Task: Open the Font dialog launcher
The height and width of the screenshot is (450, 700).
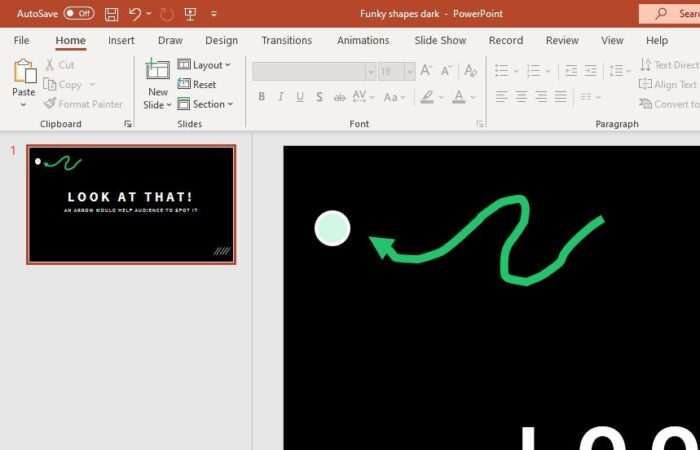Action: click(x=480, y=124)
